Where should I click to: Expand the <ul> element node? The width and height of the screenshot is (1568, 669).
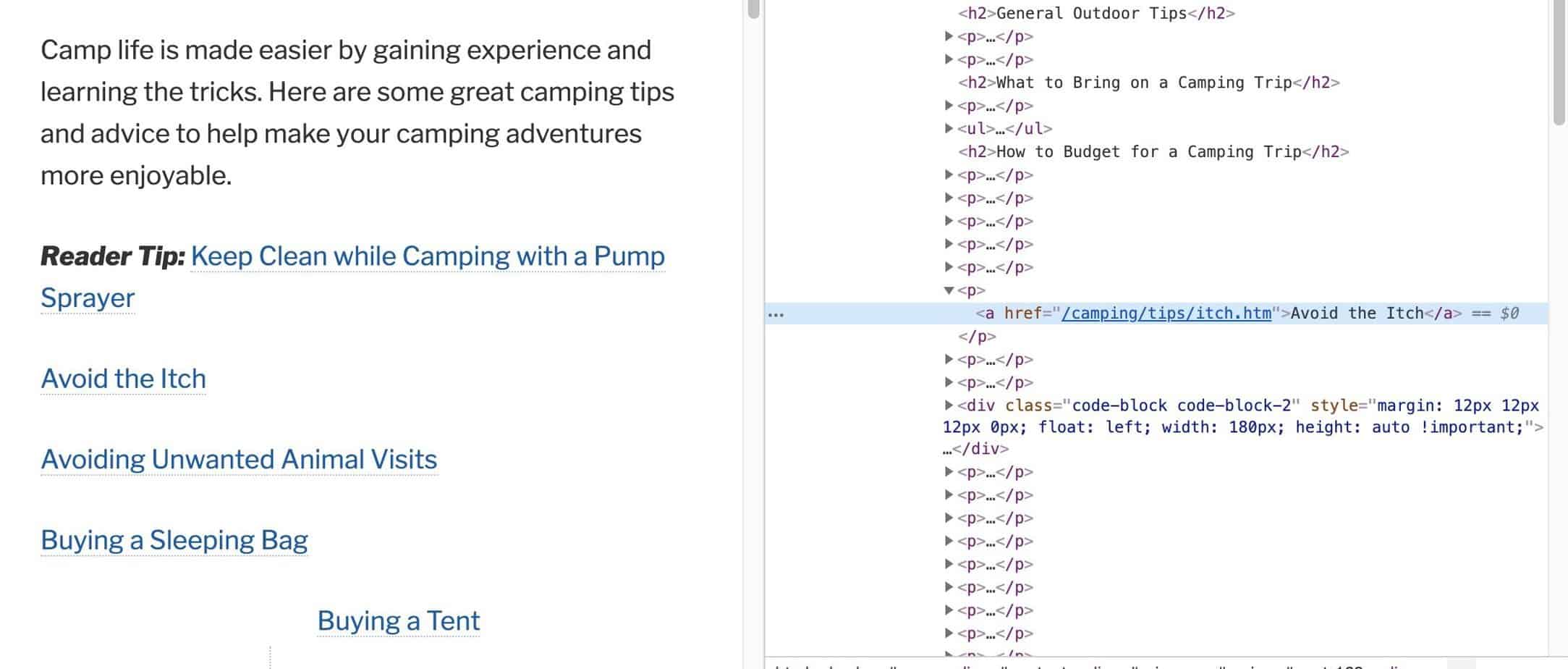[949, 128]
